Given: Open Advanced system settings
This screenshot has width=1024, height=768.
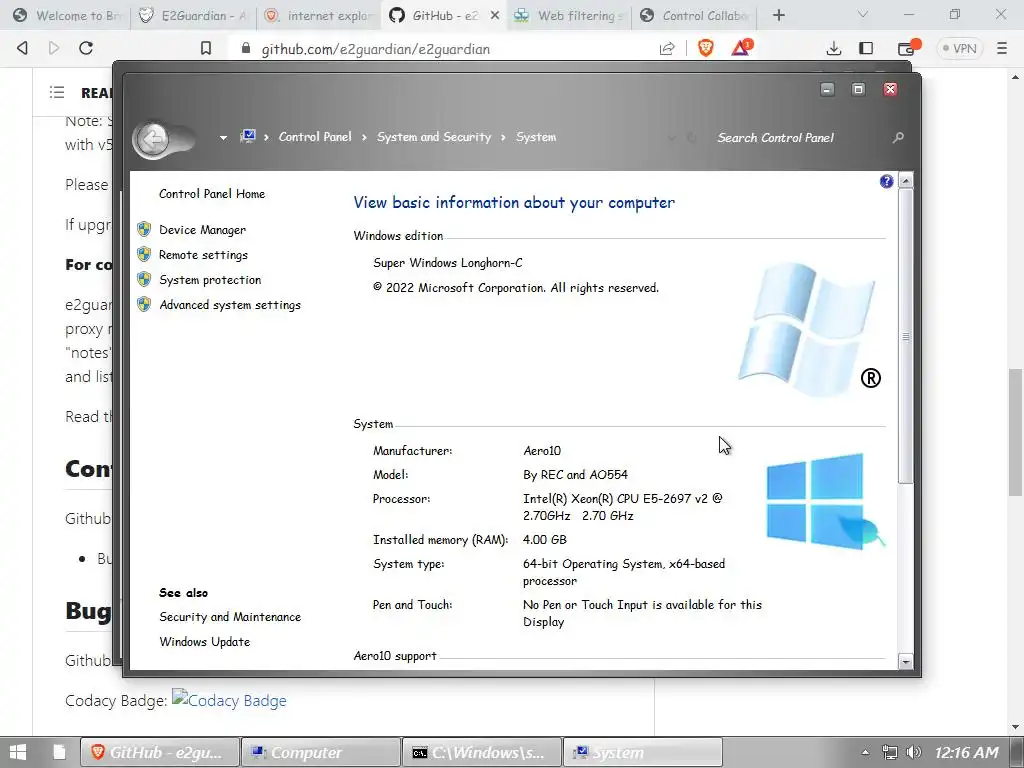Looking at the screenshot, I should tap(230, 305).
